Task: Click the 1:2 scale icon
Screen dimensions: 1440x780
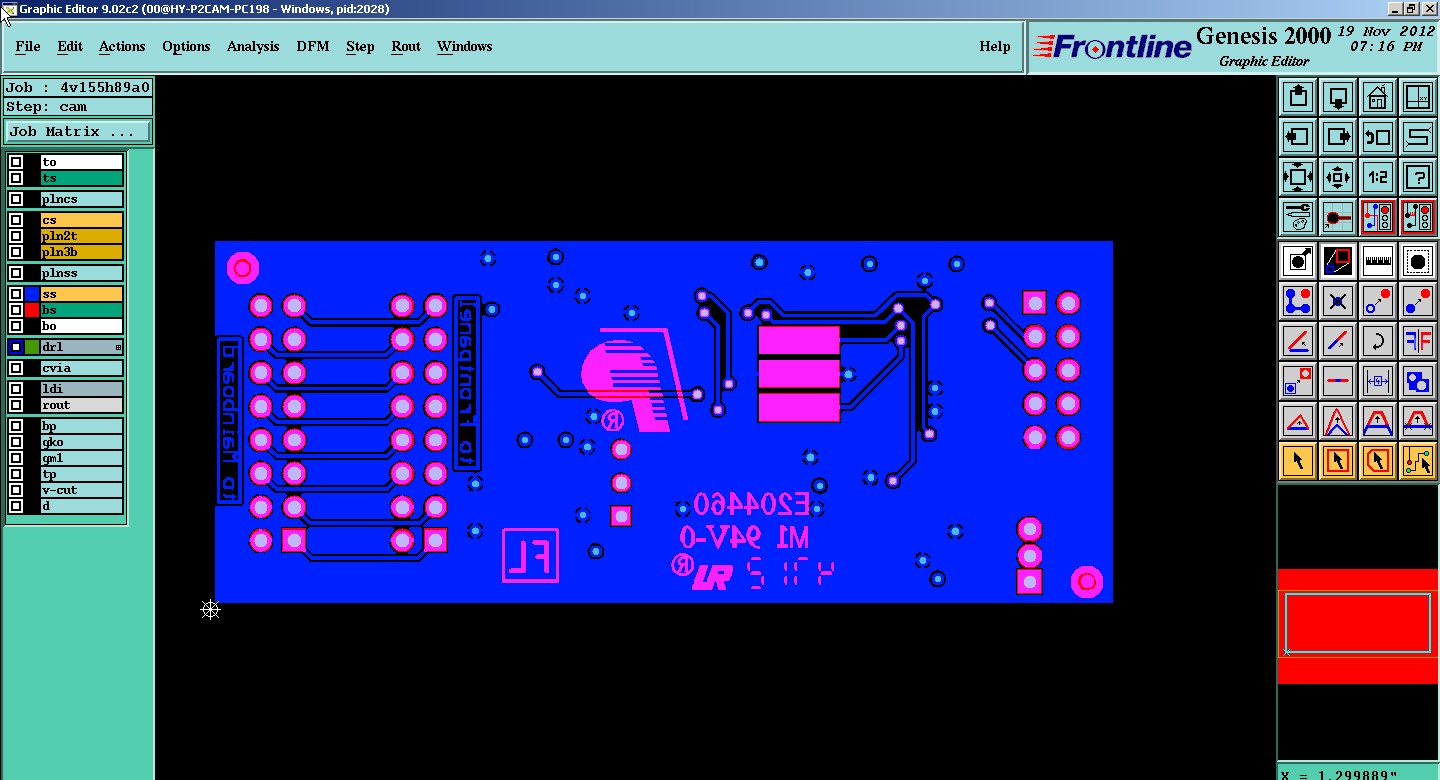Action: (x=1378, y=177)
